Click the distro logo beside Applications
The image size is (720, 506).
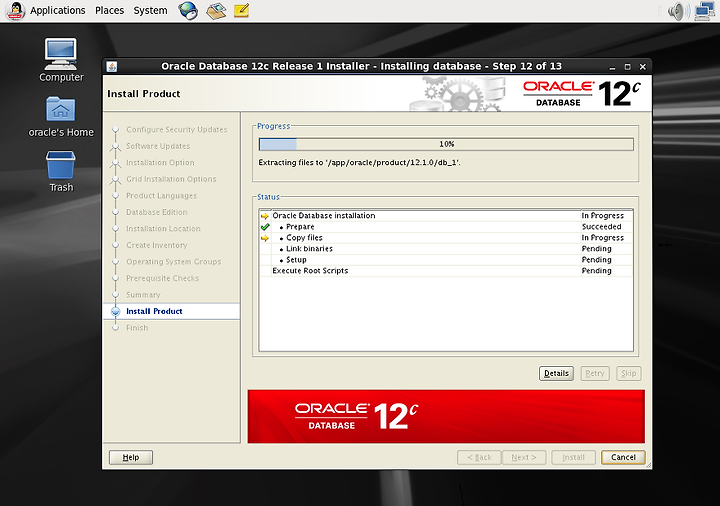[x=15, y=11]
